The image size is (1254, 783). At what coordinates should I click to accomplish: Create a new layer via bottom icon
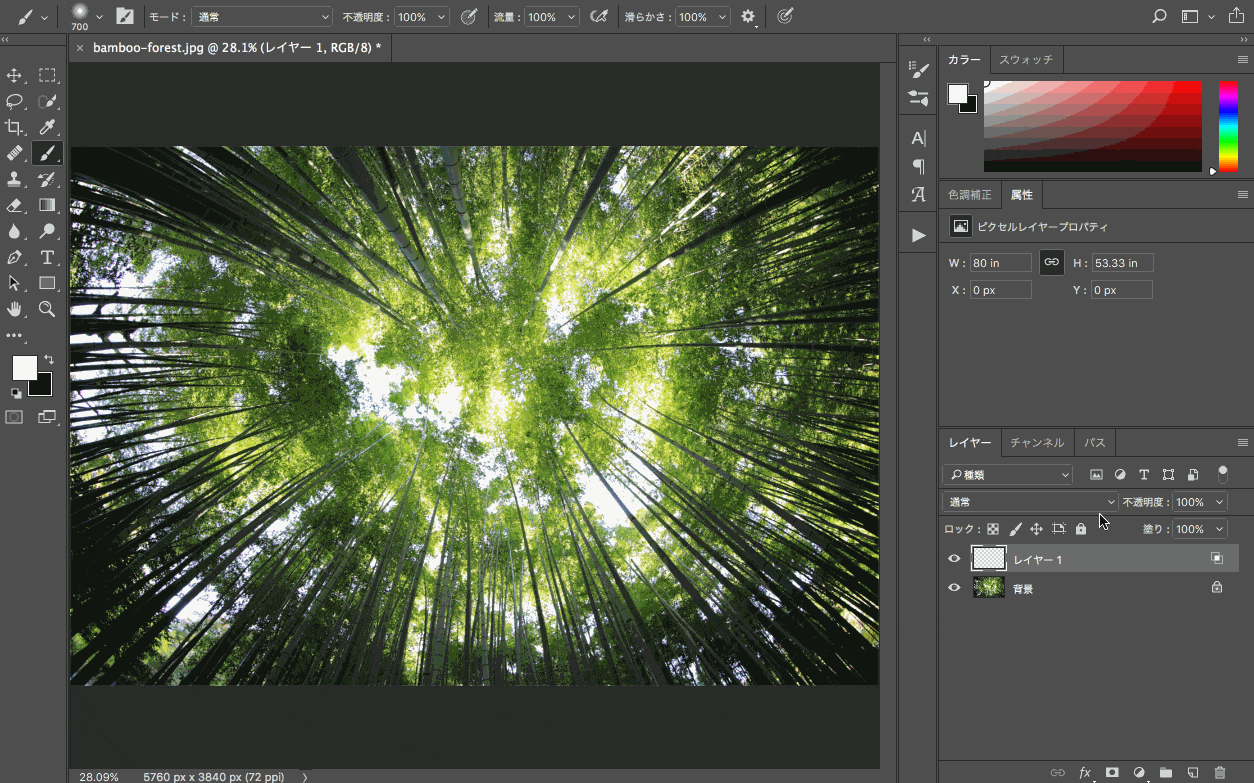pyautogui.click(x=1192, y=772)
